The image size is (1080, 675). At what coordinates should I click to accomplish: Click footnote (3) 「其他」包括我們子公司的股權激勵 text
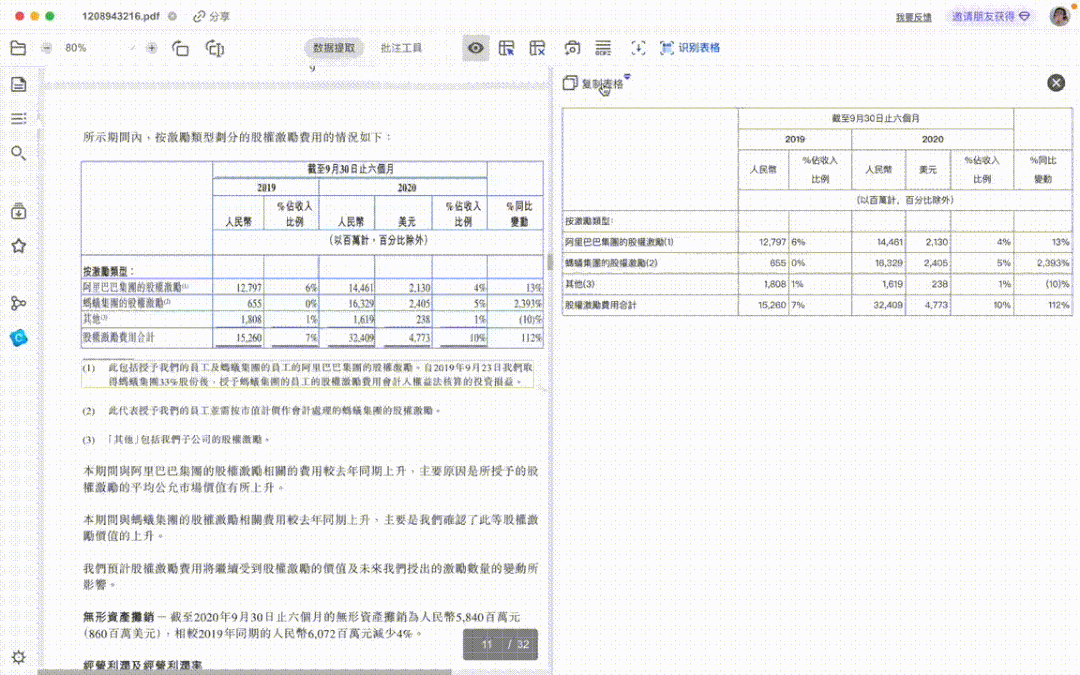tap(176, 439)
